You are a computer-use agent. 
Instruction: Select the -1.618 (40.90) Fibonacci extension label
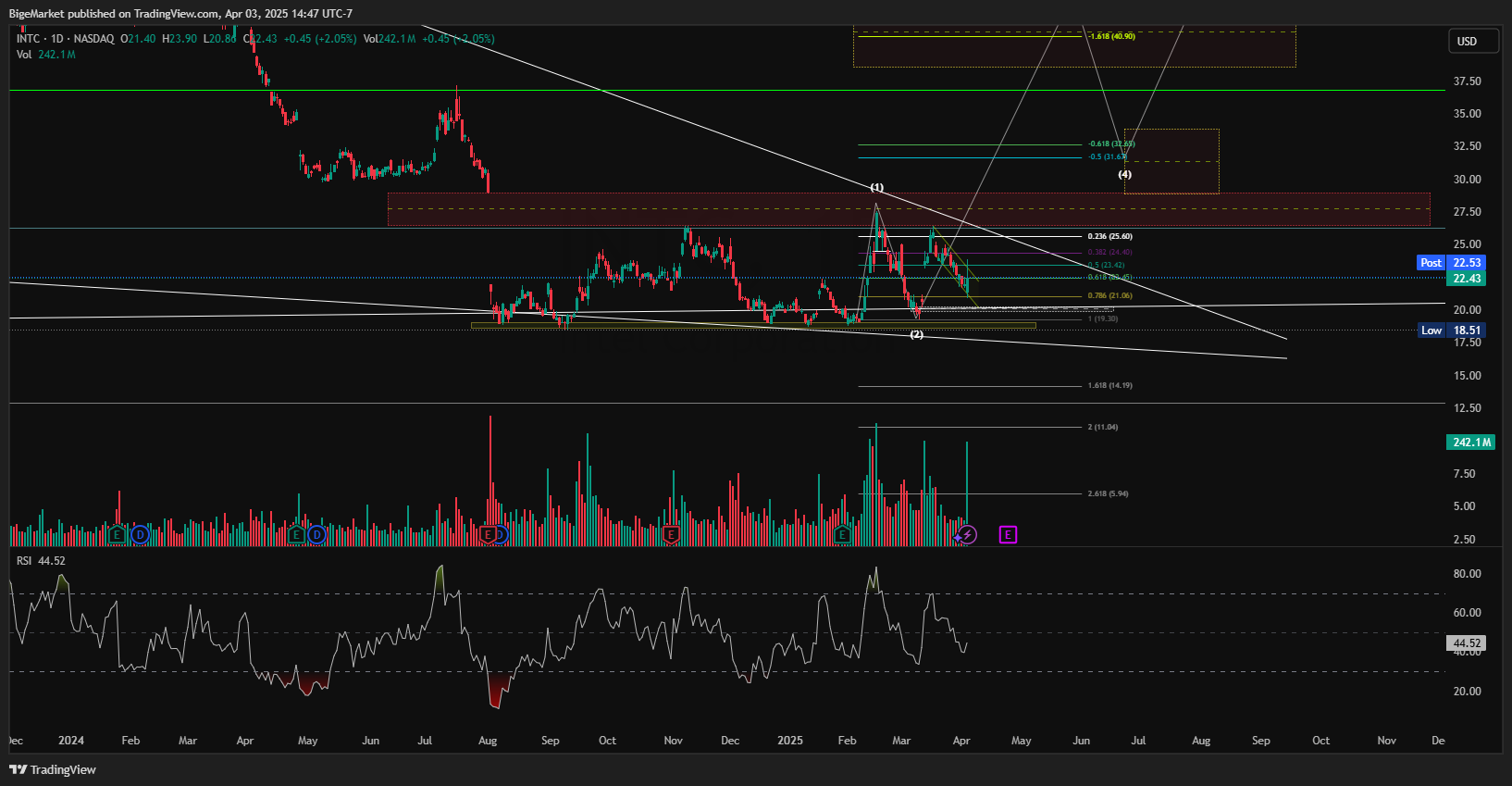click(1111, 36)
